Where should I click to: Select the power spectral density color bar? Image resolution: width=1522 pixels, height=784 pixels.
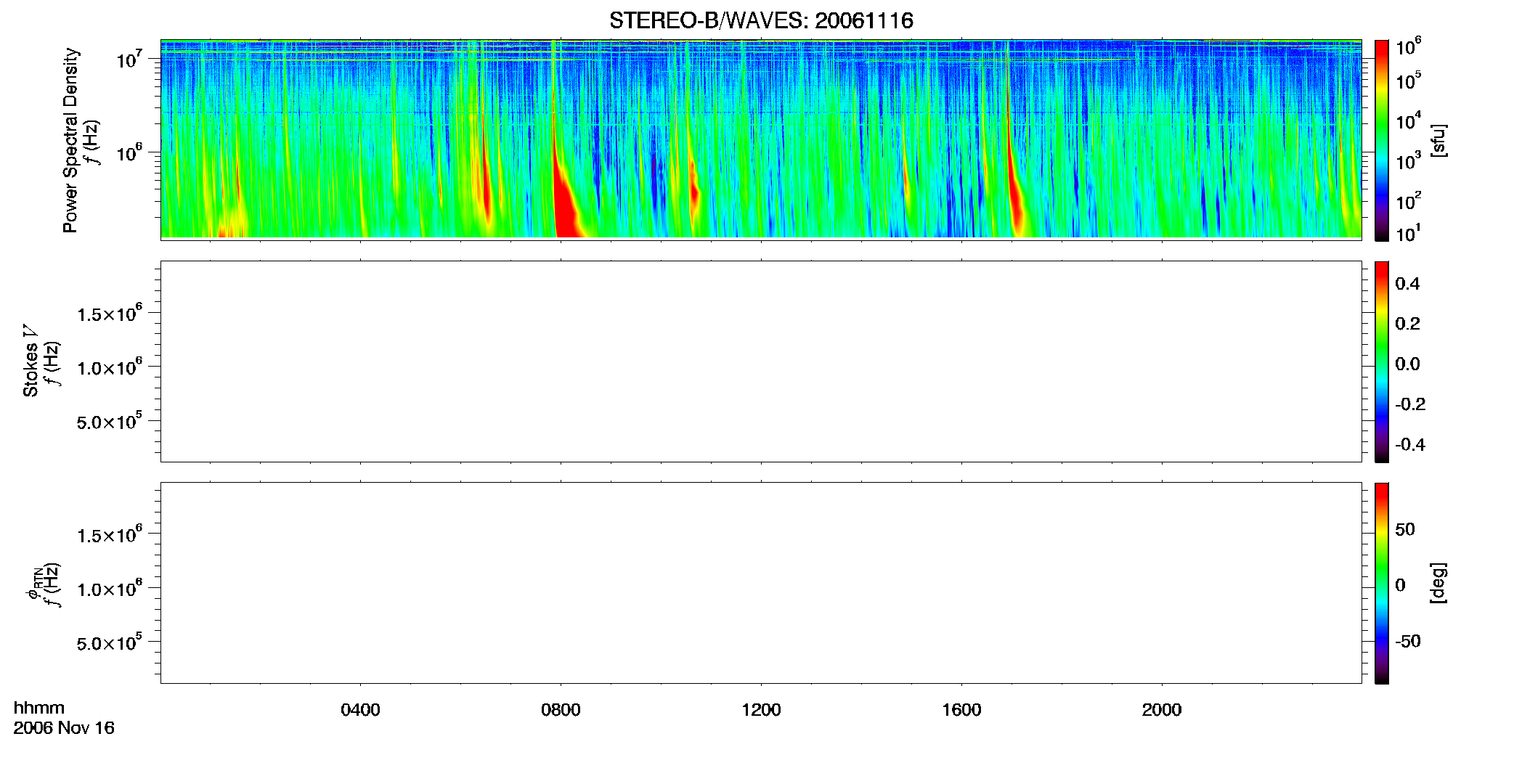(x=1381, y=140)
